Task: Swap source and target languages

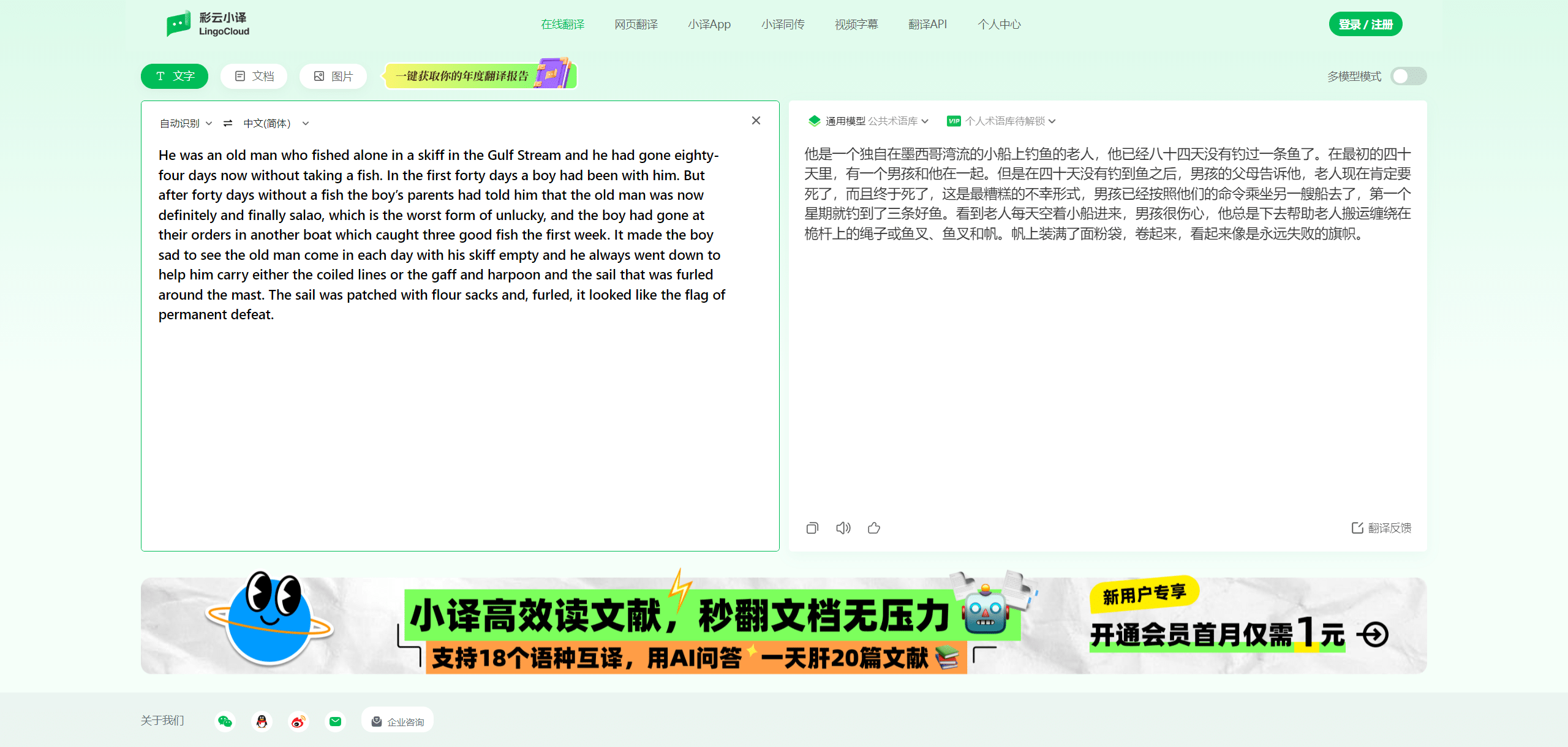Action: 228,123
